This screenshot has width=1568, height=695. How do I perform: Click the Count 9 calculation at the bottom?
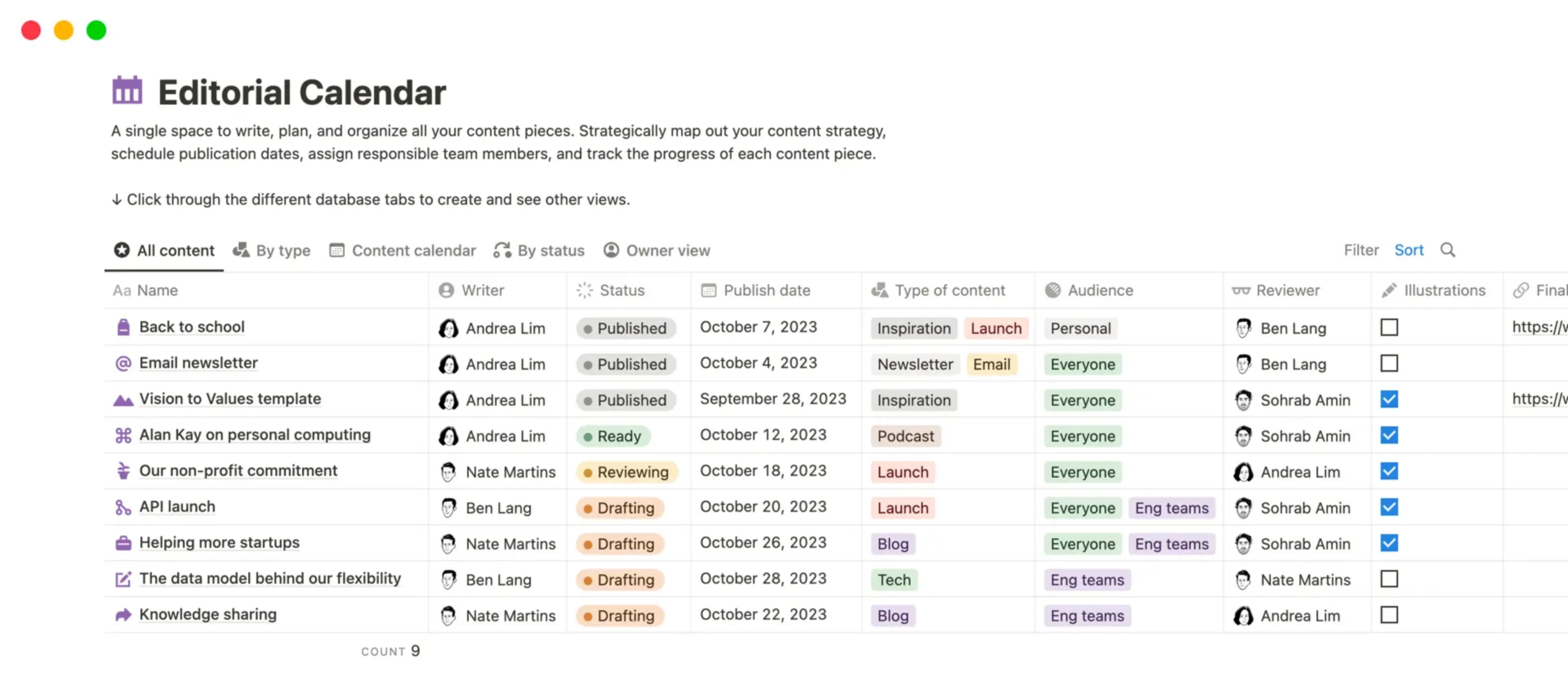pos(390,651)
